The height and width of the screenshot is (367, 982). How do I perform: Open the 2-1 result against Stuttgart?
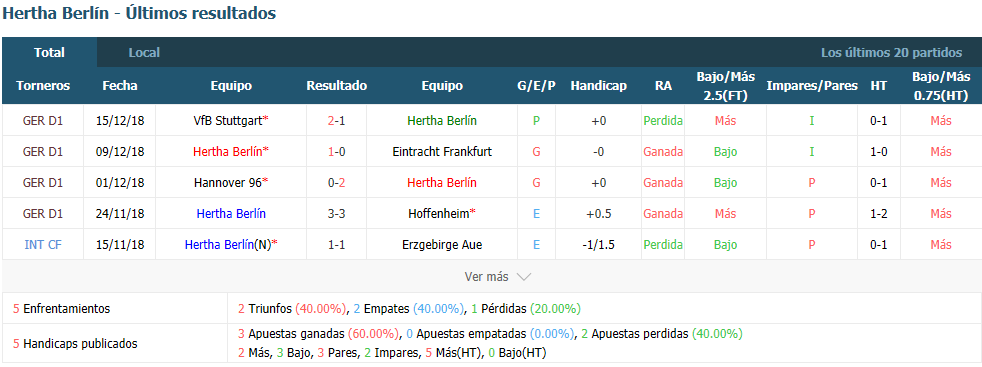pyautogui.click(x=336, y=120)
